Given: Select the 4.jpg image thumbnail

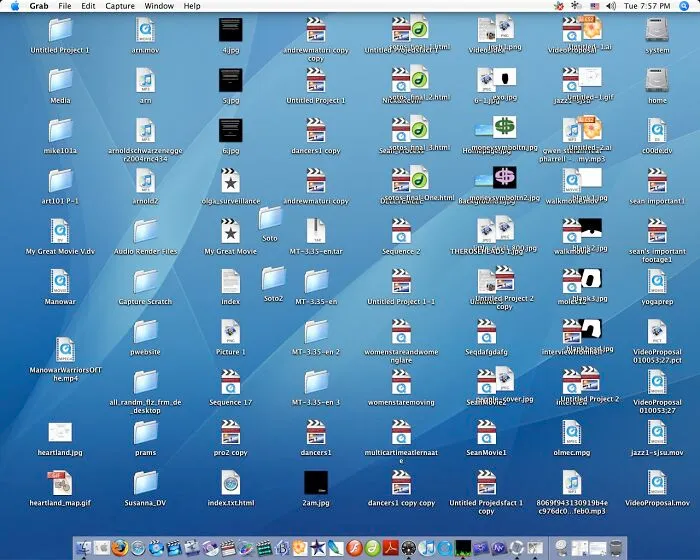Looking at the screenshot, I should [231, 30].
